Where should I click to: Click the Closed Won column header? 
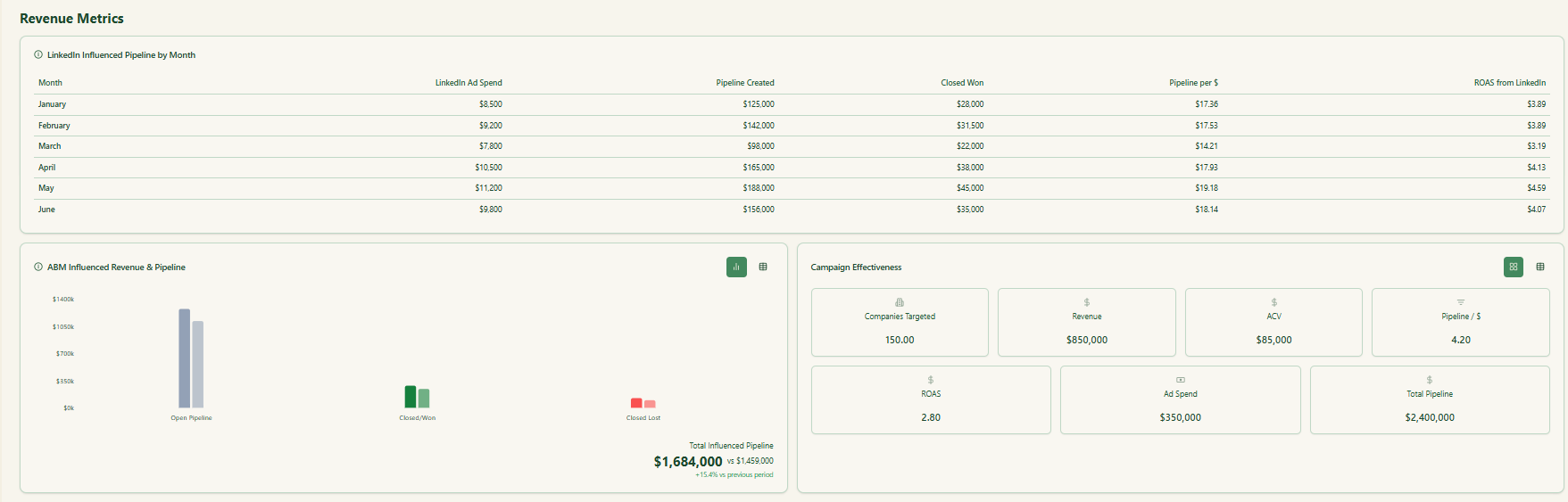click(x=962, y=83)
